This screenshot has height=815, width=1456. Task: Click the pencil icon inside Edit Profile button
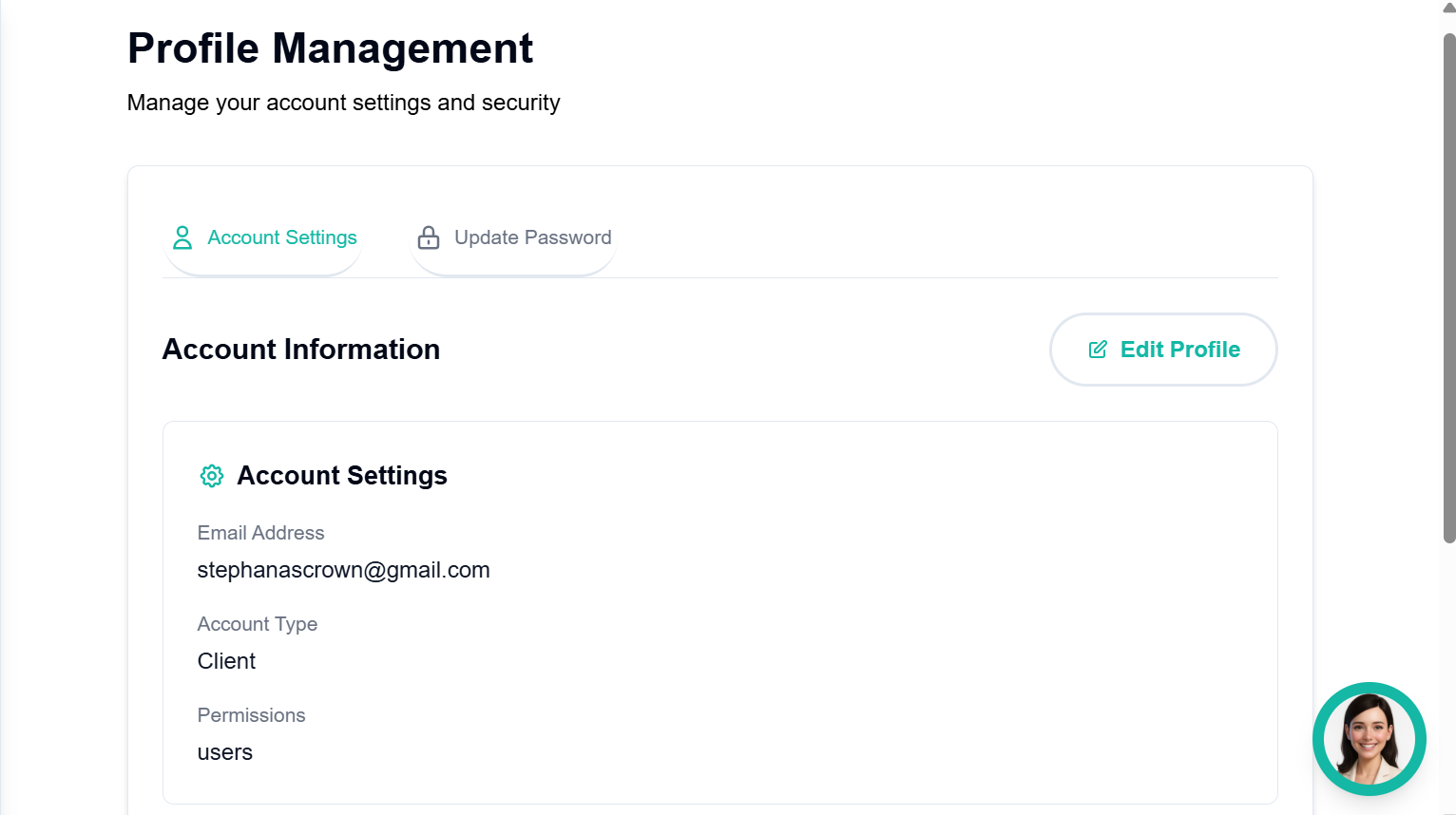click(x=1098, y=349)
